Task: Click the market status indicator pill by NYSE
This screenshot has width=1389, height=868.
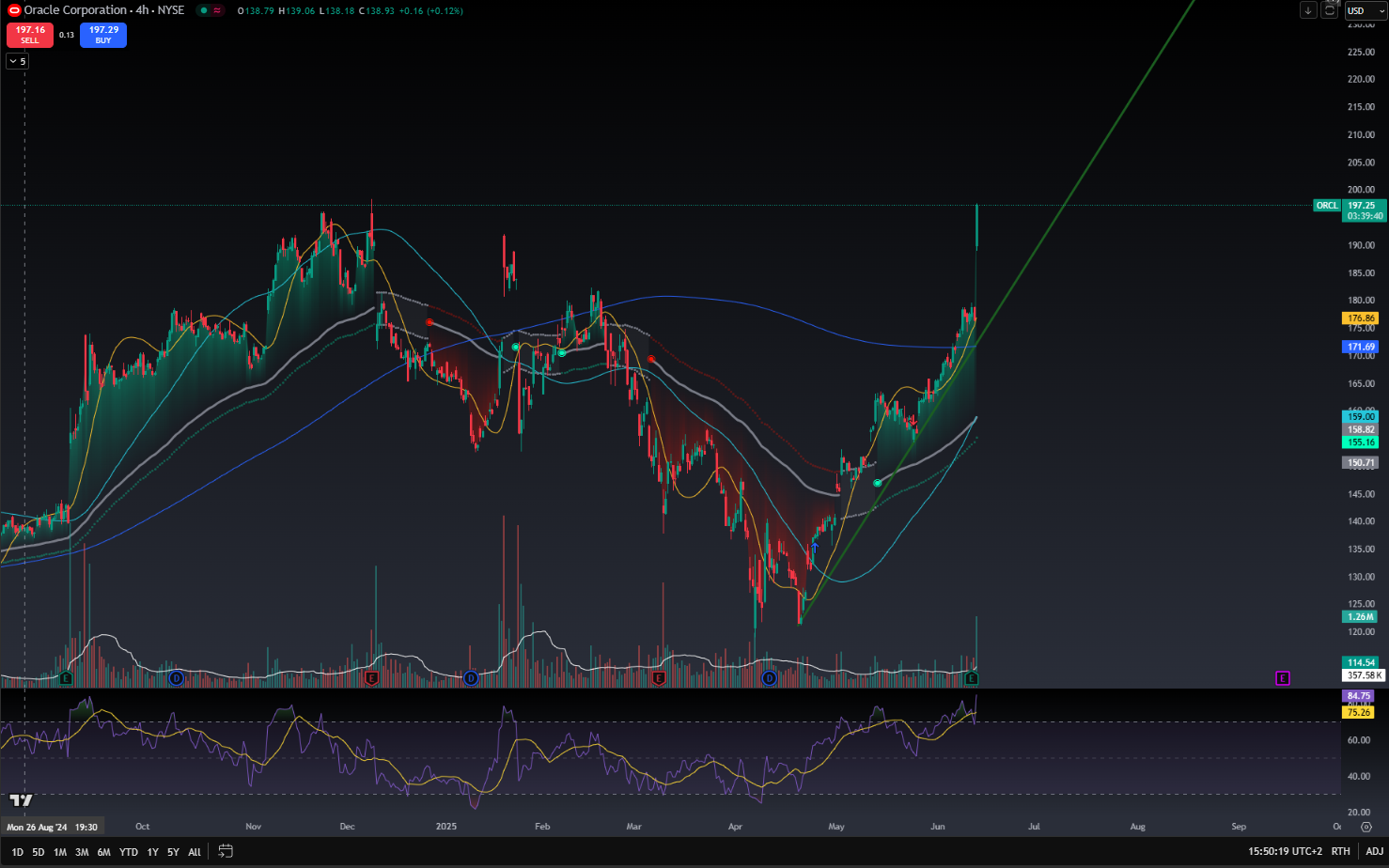Action: 211,10
